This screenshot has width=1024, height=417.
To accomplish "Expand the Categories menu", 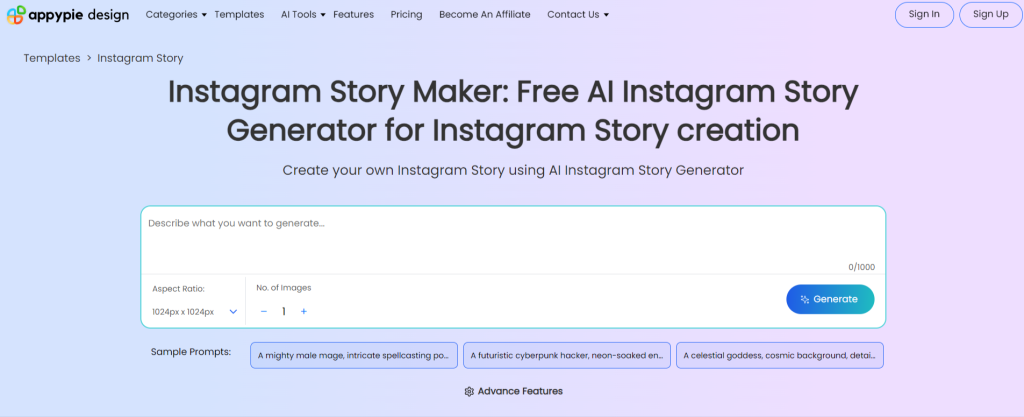I will [176, 15].
